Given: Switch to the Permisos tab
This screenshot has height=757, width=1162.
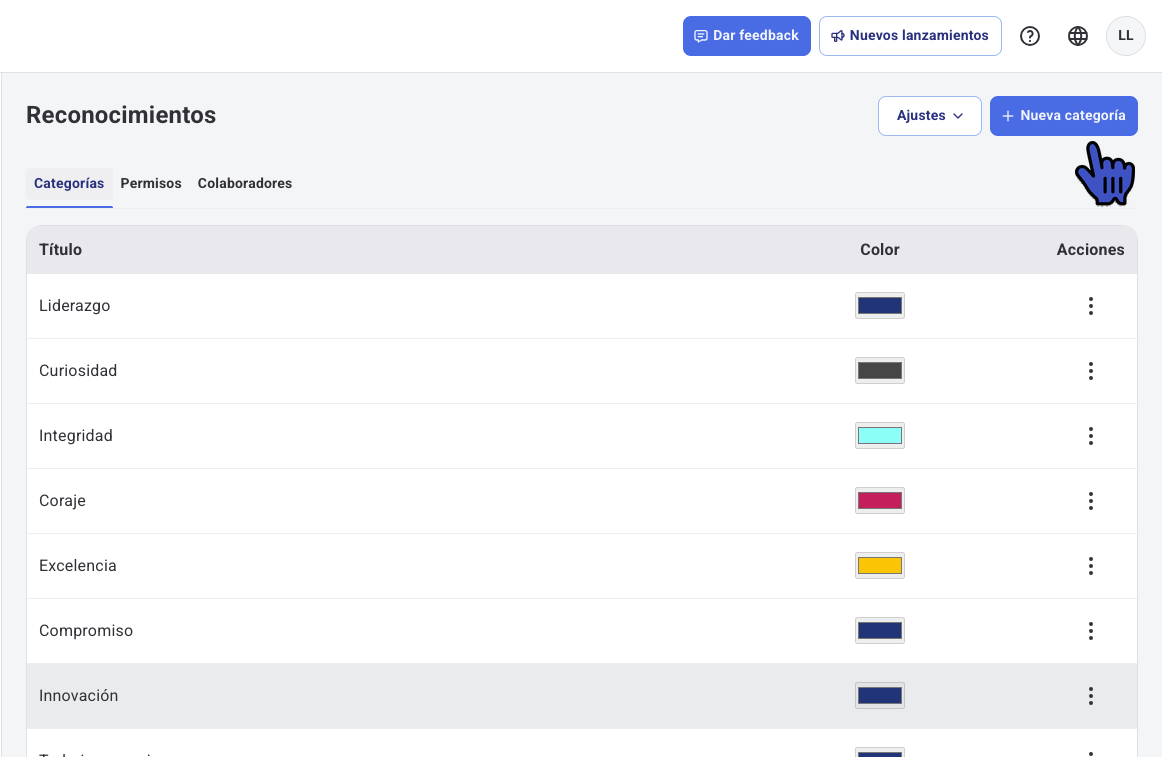Looking at the screenshot, I should click(151, 184).
